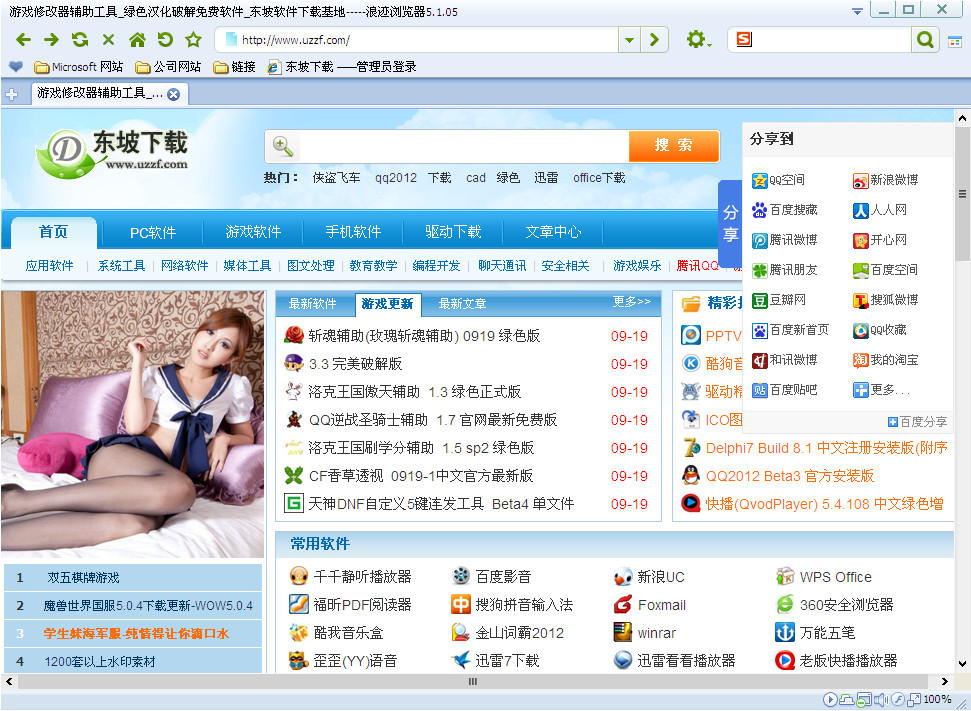The width and height of the screenshot is (971, 711).
Task: Open CF香草透视 download entry
Action: 420,476
